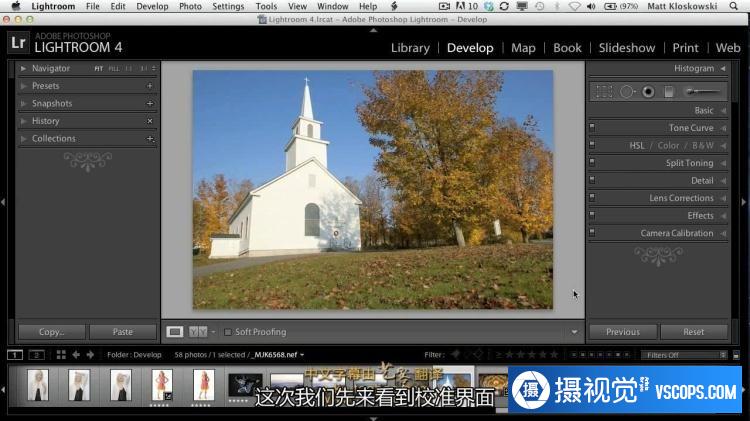Choose the Graduated Filter tool
750x421 pixels.
(669, 91)
